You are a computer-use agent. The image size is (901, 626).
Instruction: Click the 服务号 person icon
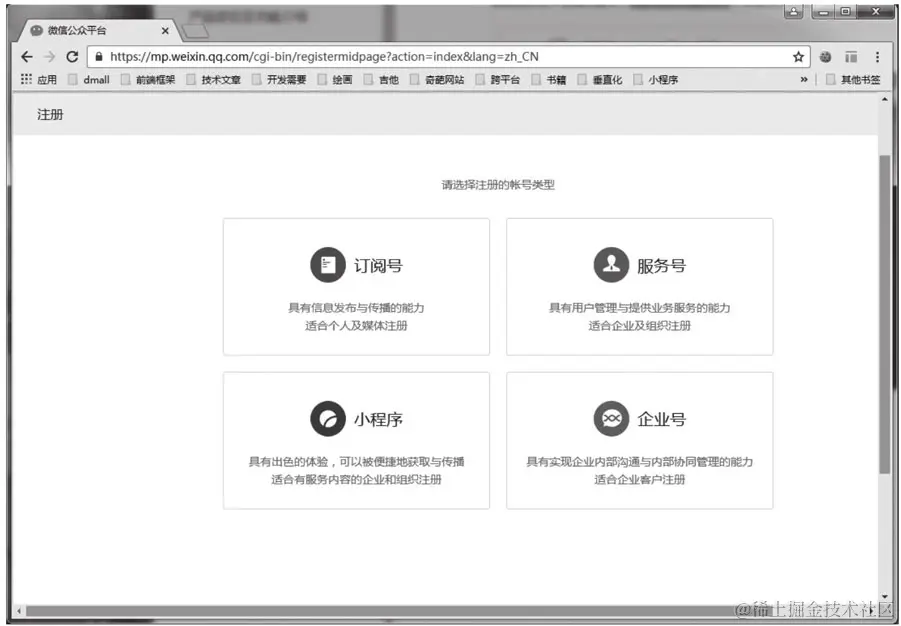coord(612,264)
